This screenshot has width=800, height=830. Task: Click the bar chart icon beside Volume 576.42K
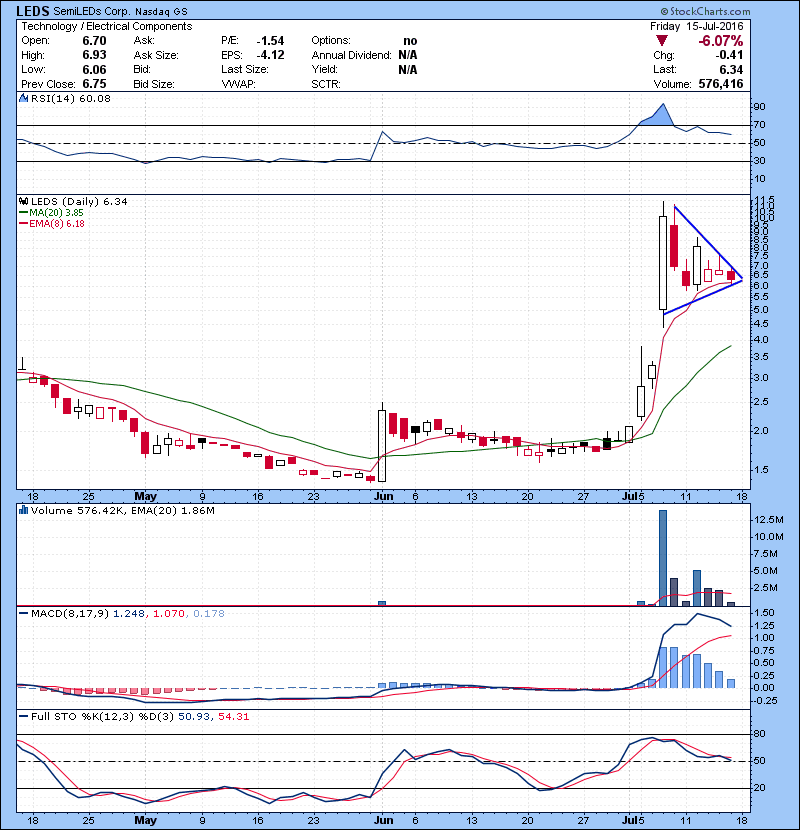(x=23, y=510)
